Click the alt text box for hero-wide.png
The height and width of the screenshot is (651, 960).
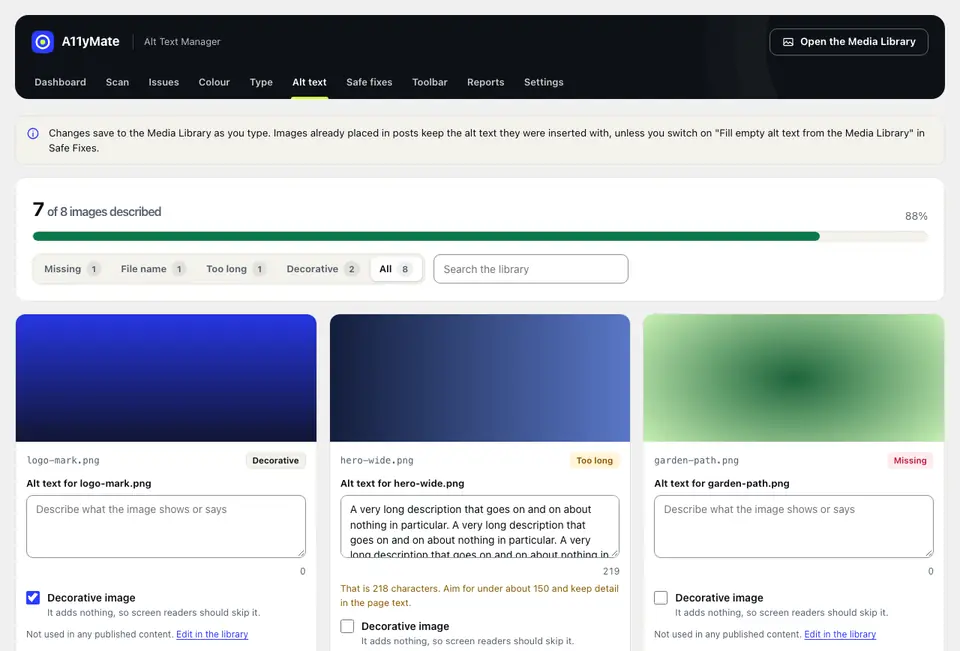[x=480, y=527]
